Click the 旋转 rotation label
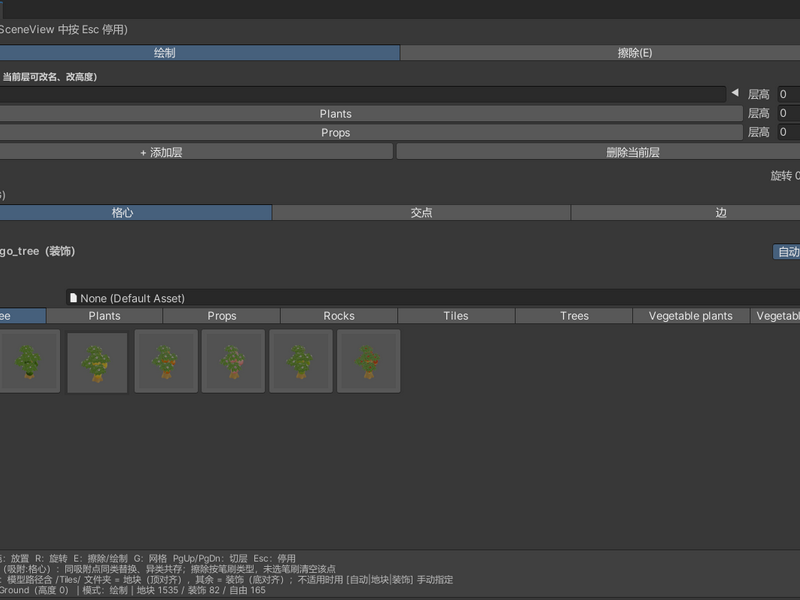 (x=785, y=176)
